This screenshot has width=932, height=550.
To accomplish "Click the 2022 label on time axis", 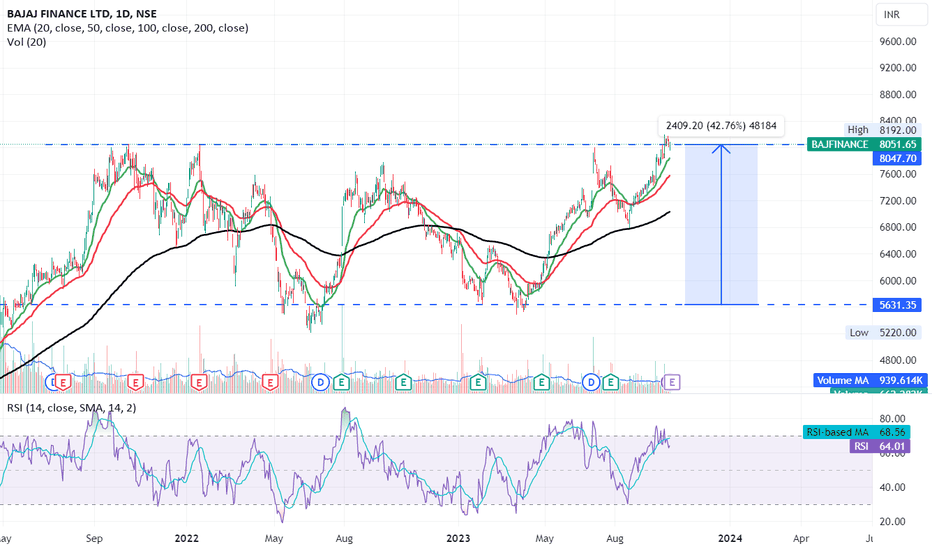I will tap(187, 538).
